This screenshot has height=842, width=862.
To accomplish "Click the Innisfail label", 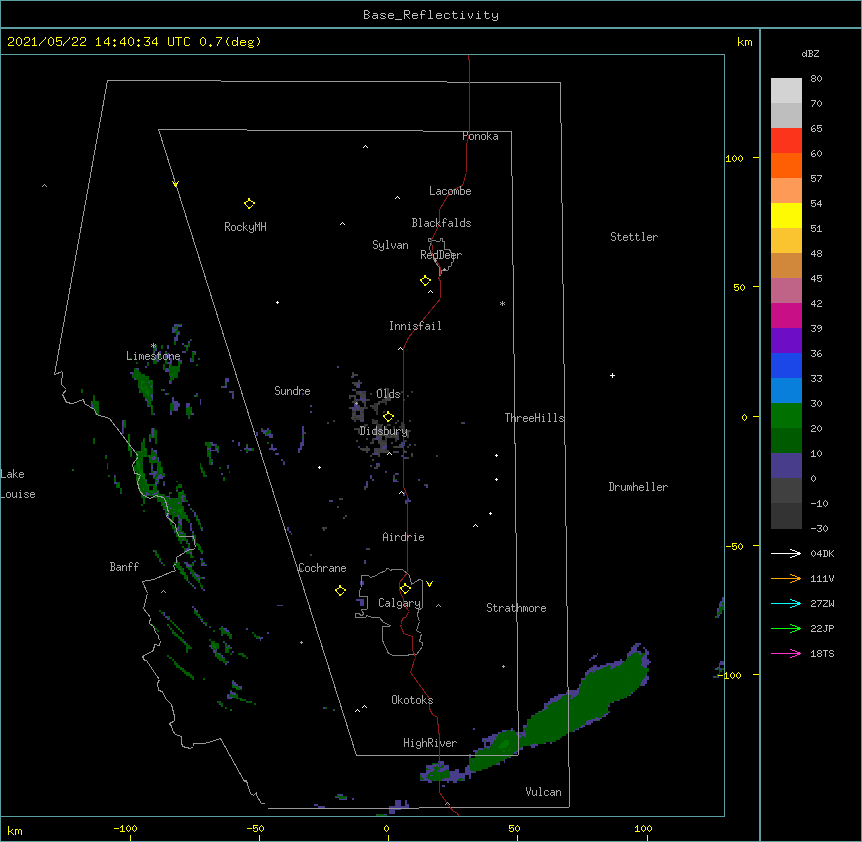I will [x=415, y=326].
